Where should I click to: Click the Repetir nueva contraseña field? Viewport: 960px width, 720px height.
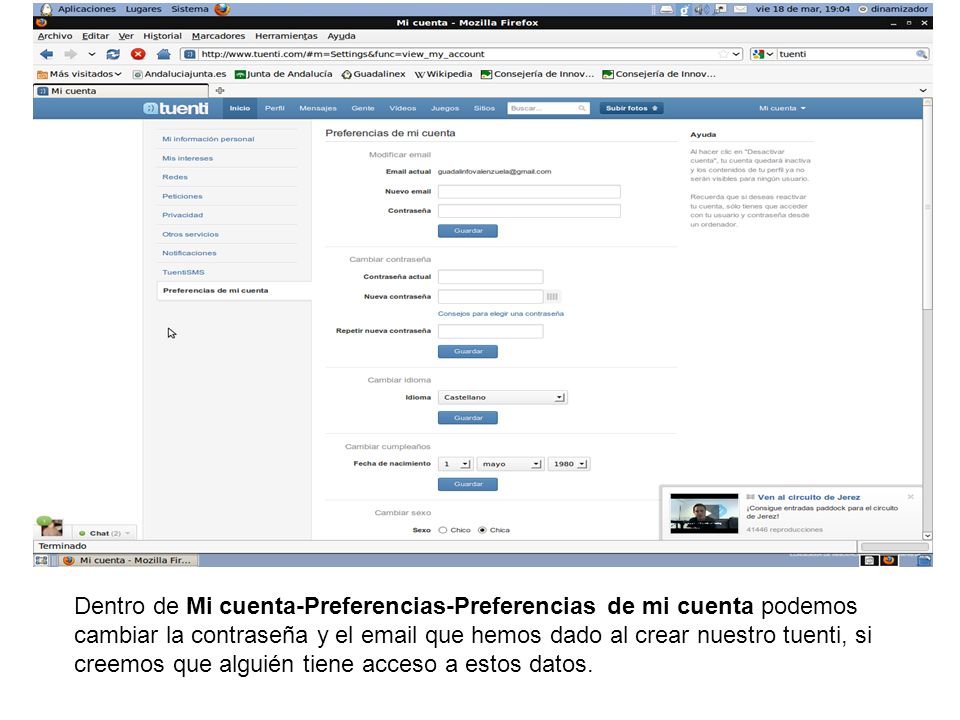click(490, 331)
